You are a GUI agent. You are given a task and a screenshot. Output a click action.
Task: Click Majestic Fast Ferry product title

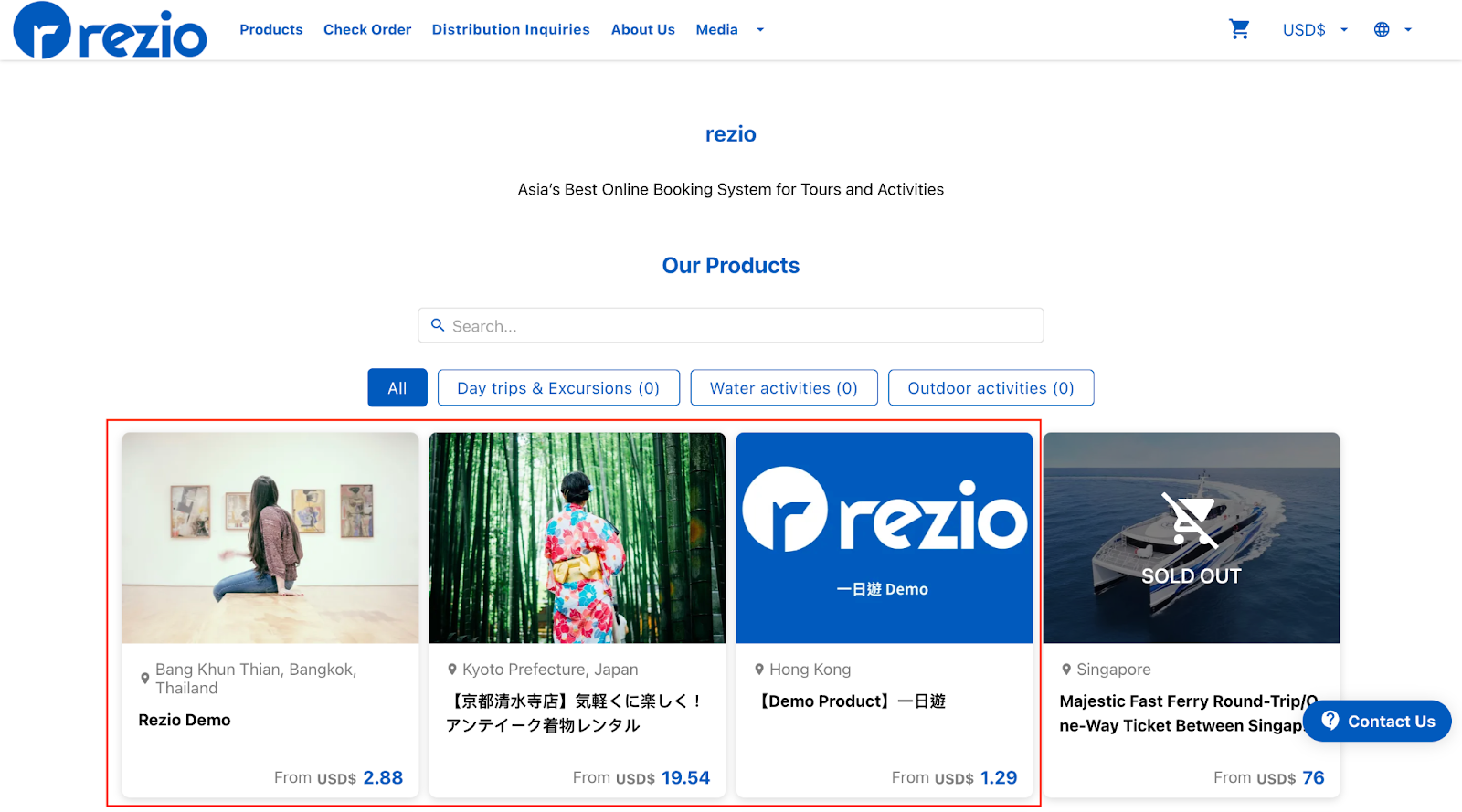[1189, 713]
